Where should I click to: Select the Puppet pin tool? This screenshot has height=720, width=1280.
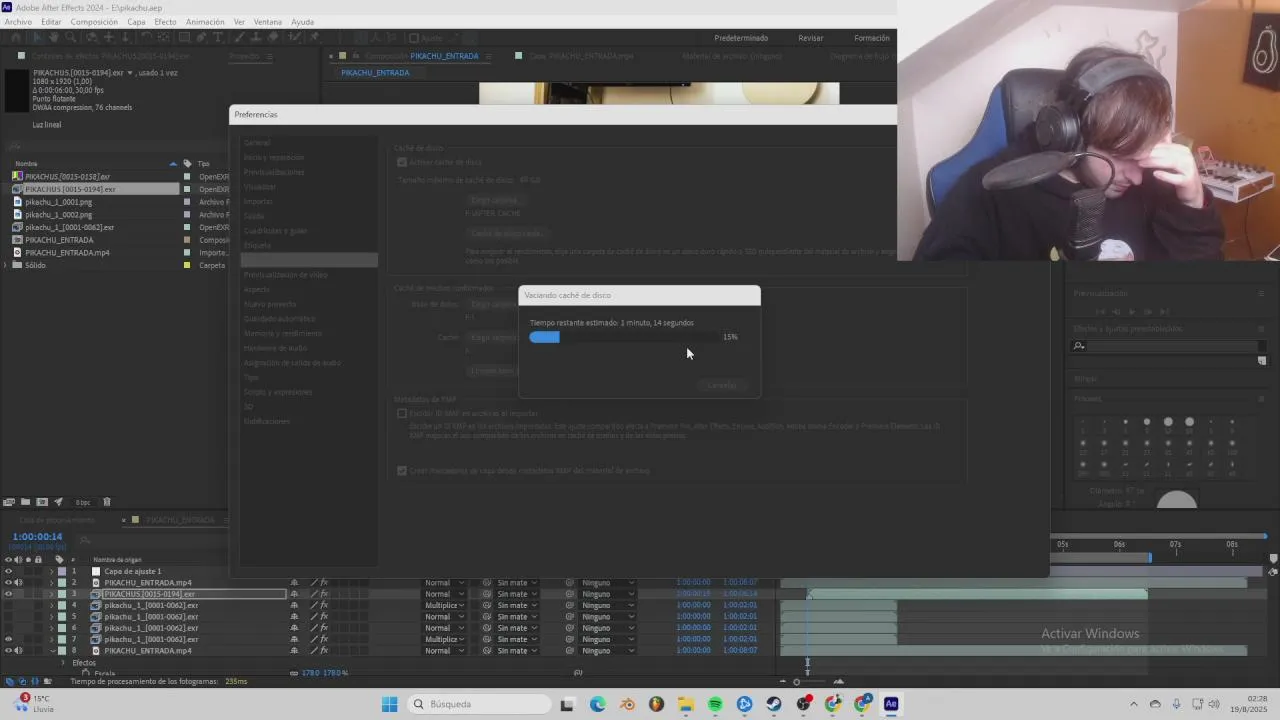(315, 38)
